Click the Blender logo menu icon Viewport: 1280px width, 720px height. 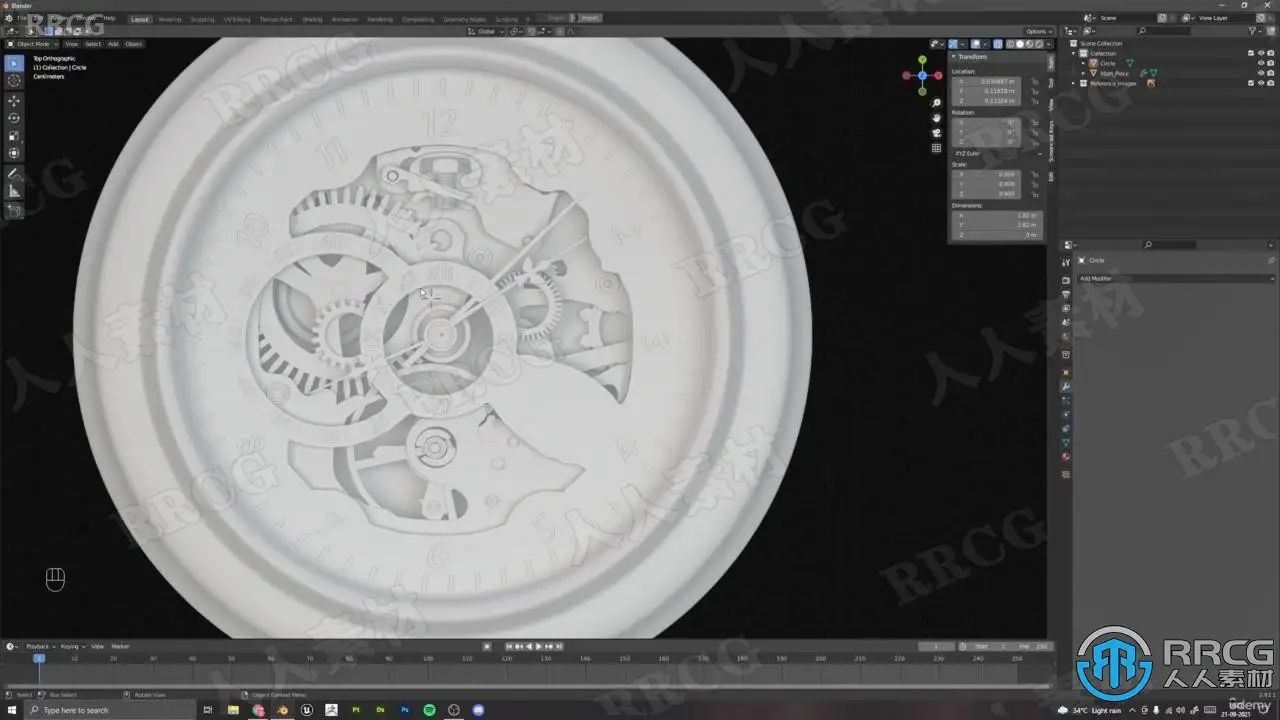click(9, 18)
